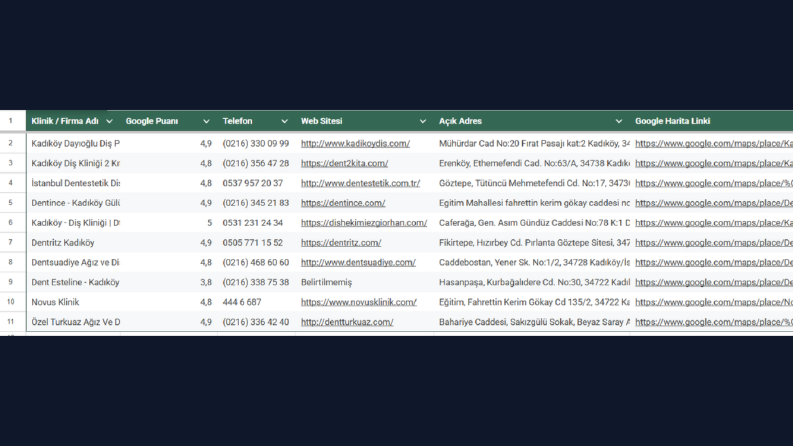Open filter dropdown for Açık Adres column
Viewport: 793px width, 446px height.
(619, 121)
